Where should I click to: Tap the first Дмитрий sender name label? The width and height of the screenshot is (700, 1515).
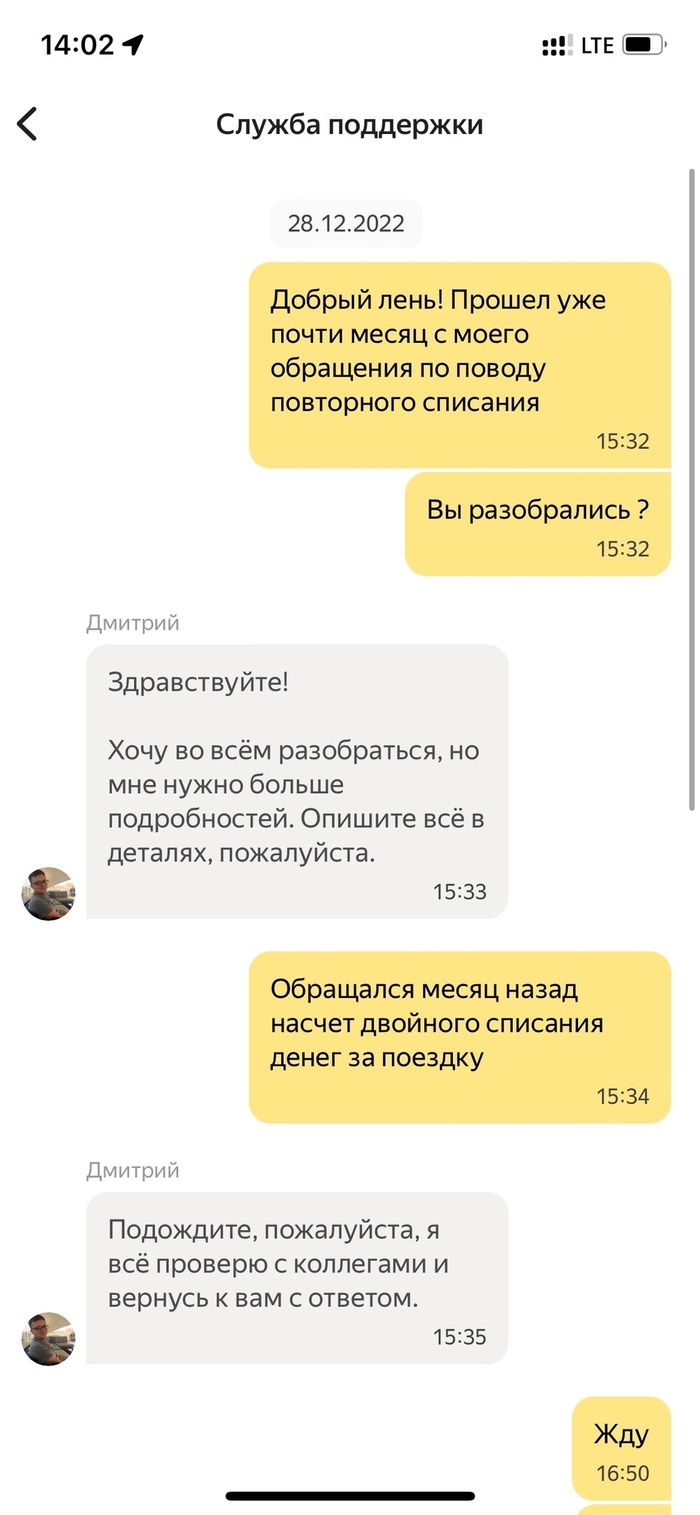pyautogui.click(x=133, y=623)
